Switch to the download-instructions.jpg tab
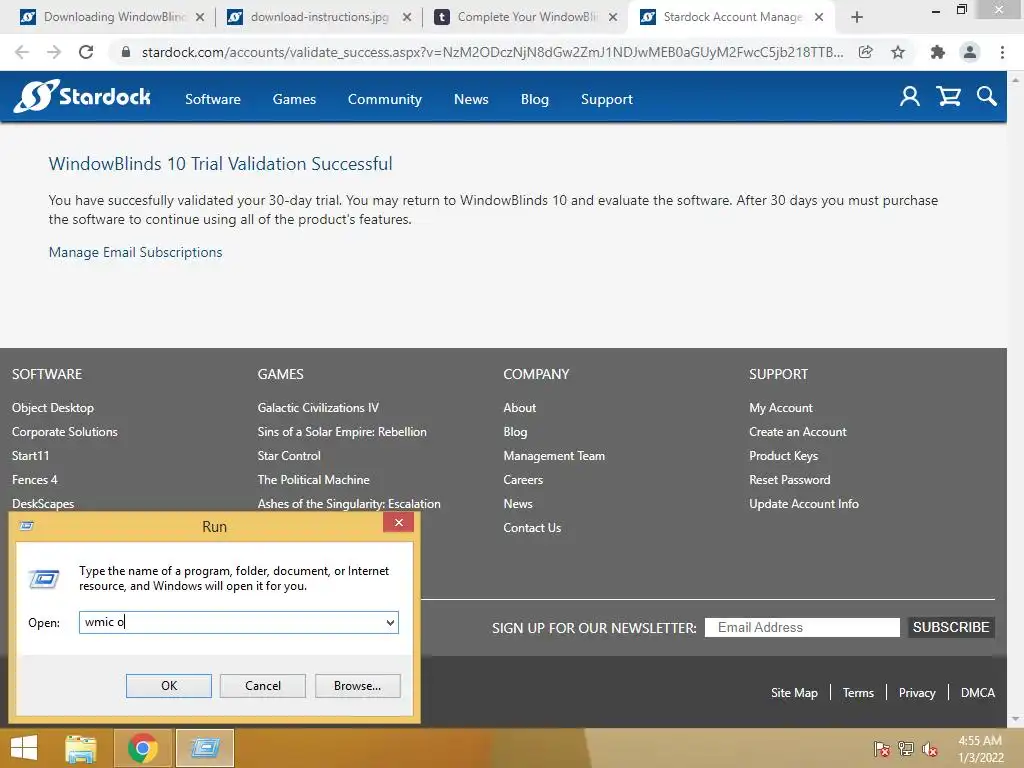 (x=319, y=17)
